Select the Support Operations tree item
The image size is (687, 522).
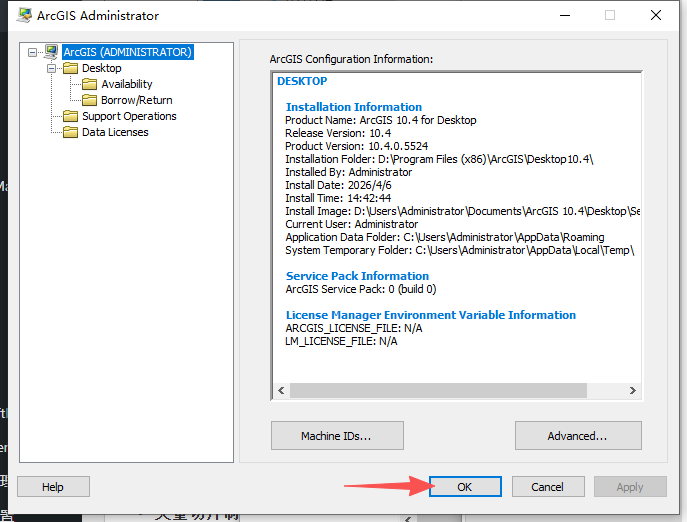click(x=129, y=116)
